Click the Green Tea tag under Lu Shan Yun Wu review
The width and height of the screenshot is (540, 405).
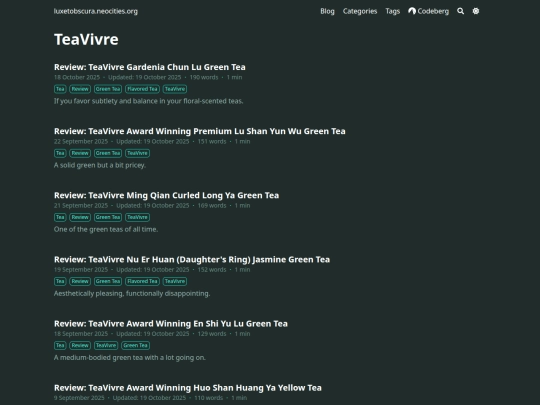[x=108, y=153]
